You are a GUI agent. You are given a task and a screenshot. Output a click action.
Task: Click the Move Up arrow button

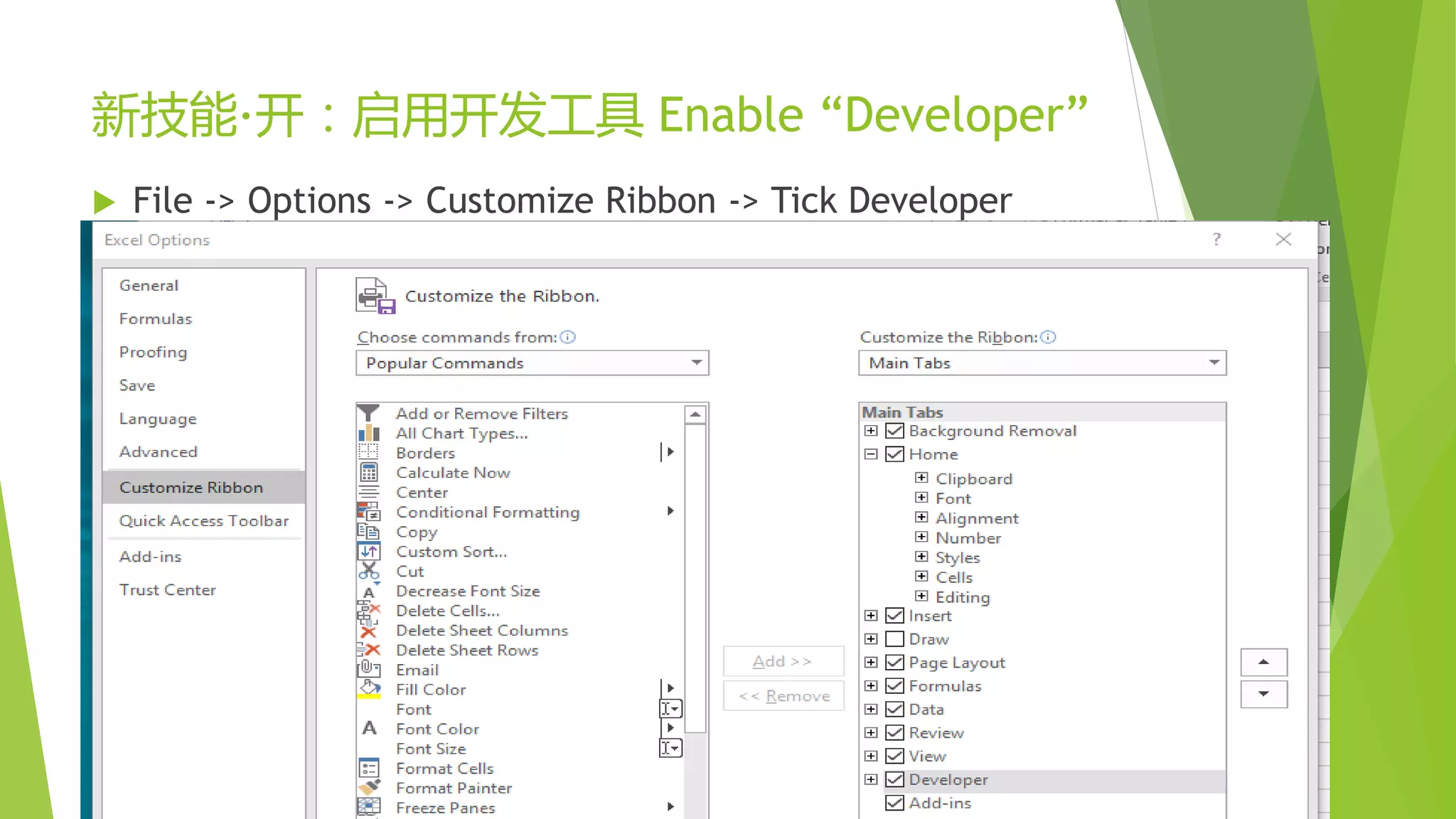pyautogui.click(x=1263, y=662)
